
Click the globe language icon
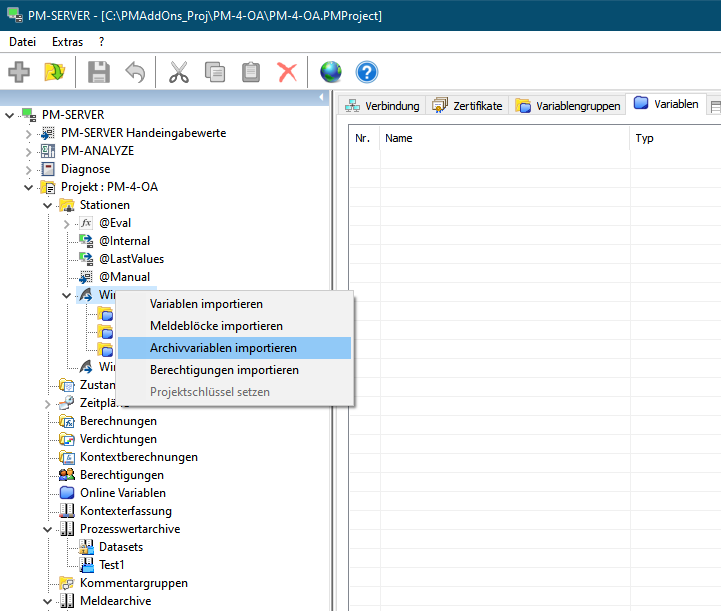(x=331, y=72)
